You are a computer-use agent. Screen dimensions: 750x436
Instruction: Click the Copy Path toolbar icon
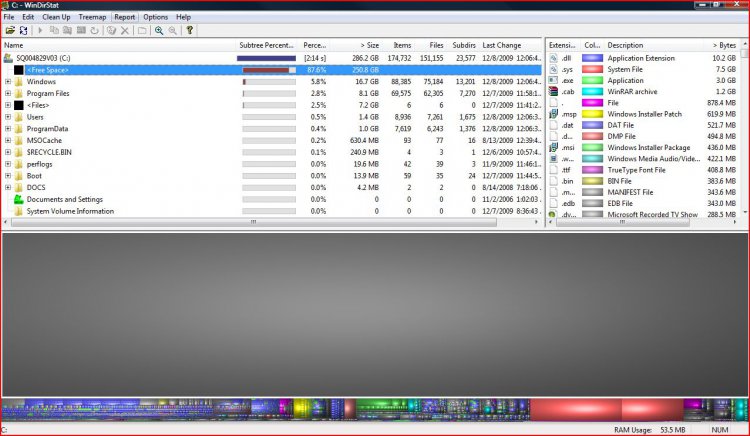pyautogui.click(x=54, y=31)
